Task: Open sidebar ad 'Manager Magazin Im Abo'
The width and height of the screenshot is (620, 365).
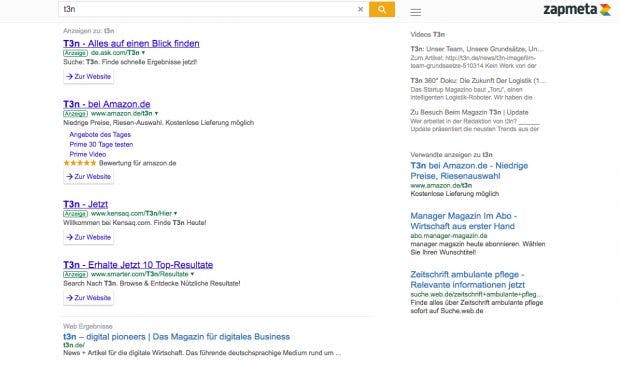Action: (463, 221)
